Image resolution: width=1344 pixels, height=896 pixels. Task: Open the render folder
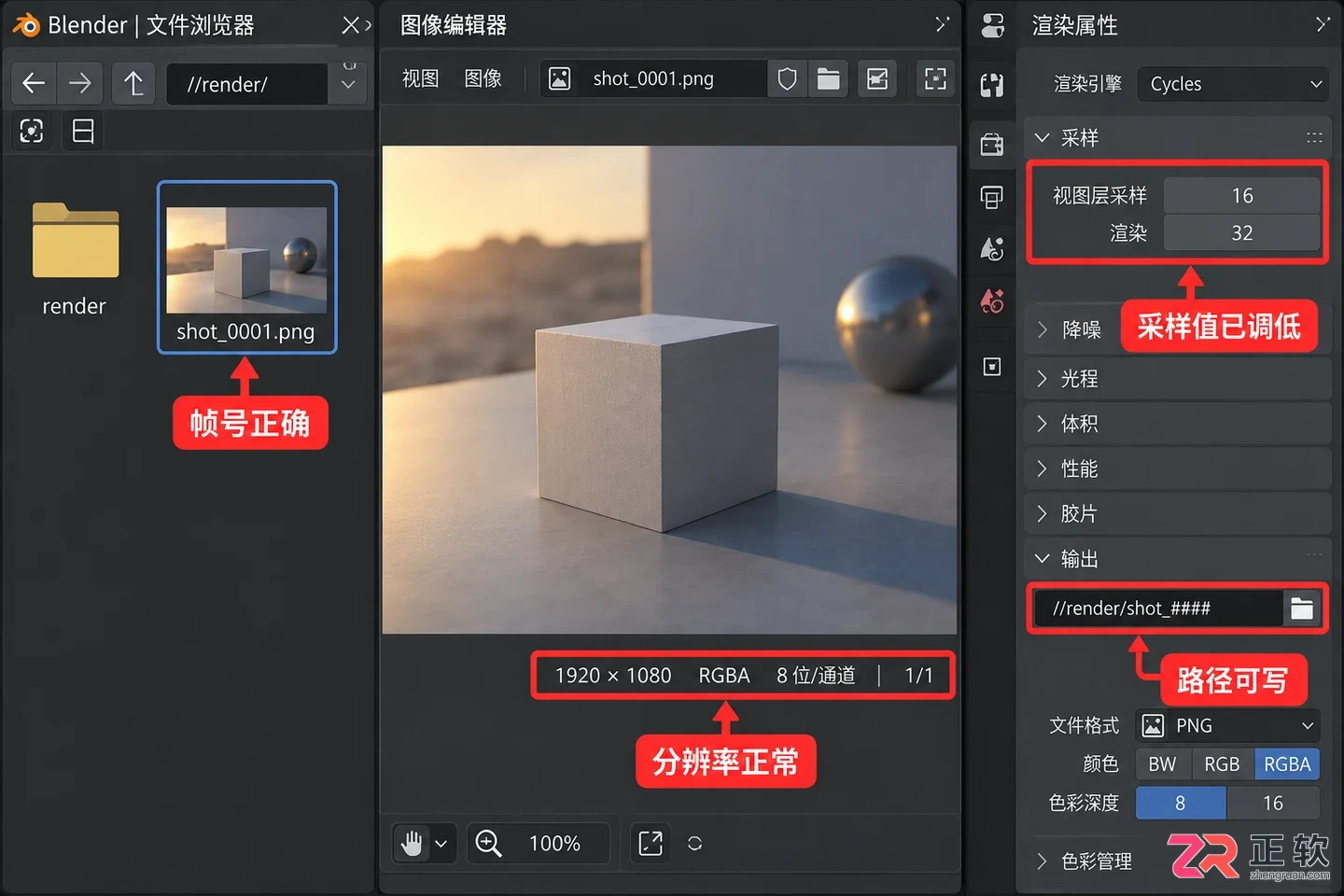[75, 259]
